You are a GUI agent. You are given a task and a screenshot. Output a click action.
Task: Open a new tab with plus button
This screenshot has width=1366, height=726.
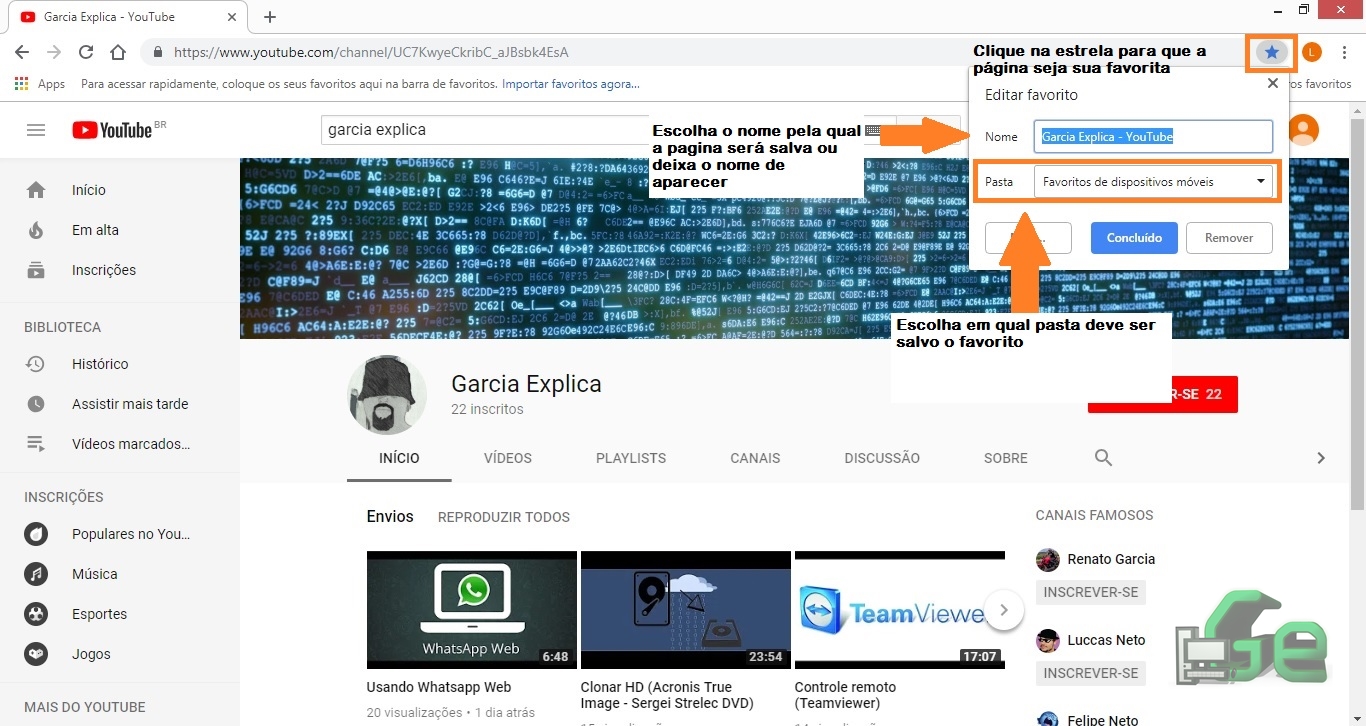[270, 17]
